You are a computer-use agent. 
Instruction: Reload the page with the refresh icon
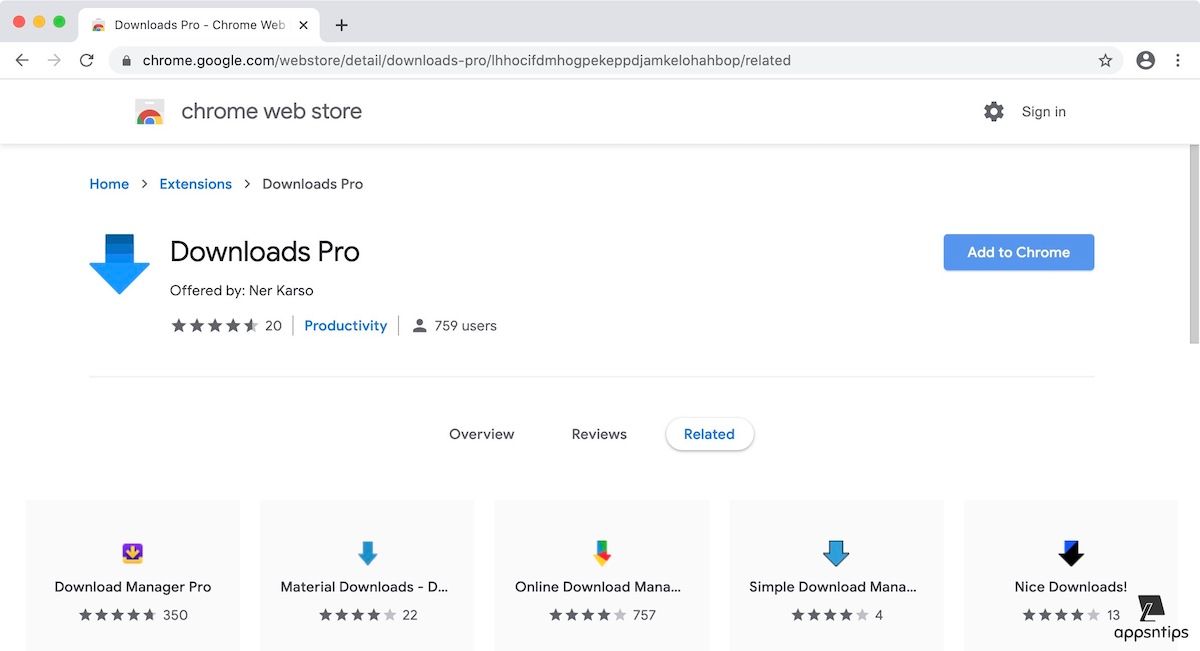87,60
